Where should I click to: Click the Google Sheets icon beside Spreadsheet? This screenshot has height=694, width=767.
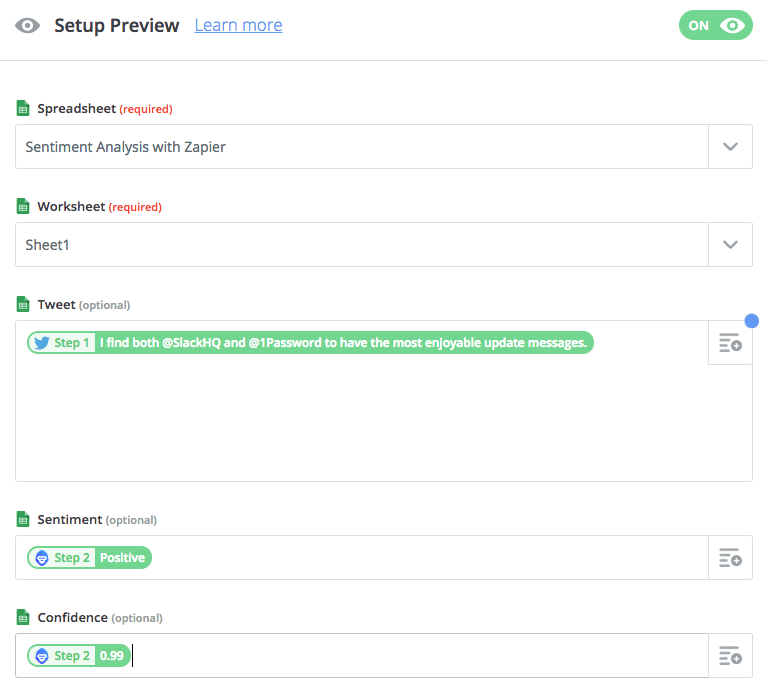(x=23, y=109)
